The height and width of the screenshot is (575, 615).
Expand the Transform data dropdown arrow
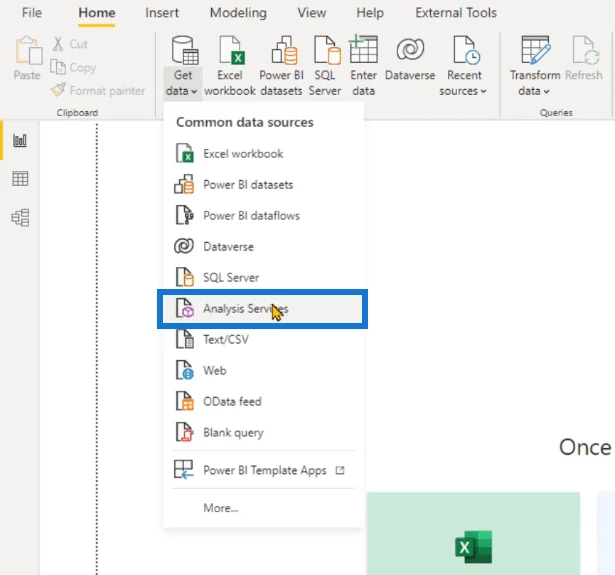(546, 91)
